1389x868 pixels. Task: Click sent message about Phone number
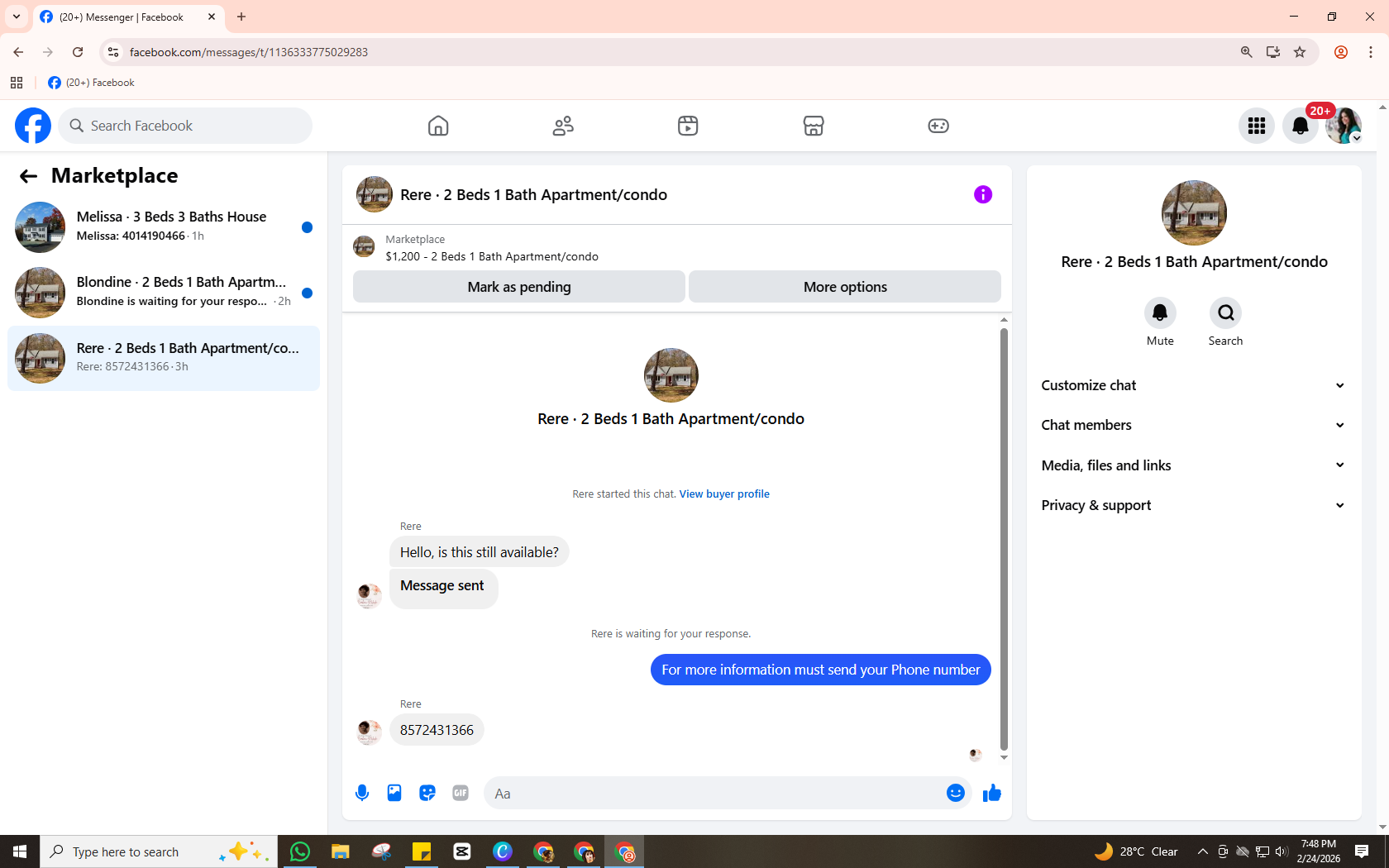coord(821,670)
